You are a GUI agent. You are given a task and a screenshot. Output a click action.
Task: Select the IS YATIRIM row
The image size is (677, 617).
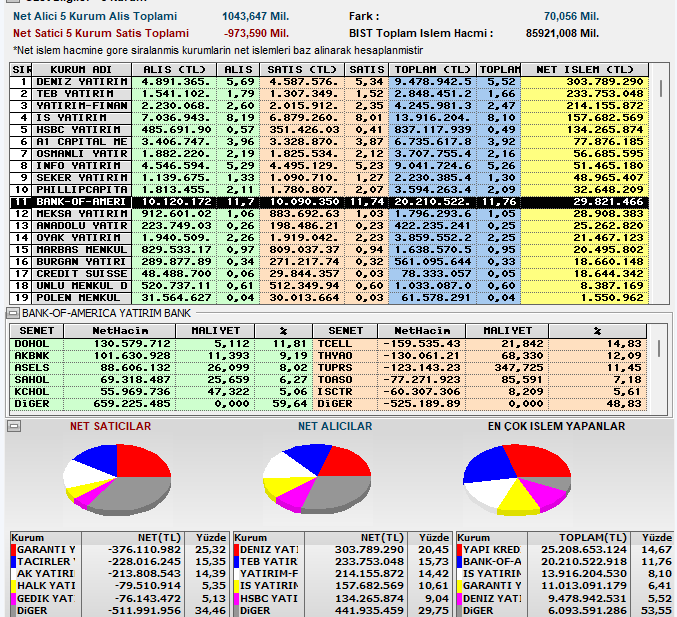click(x=329, y=118)
